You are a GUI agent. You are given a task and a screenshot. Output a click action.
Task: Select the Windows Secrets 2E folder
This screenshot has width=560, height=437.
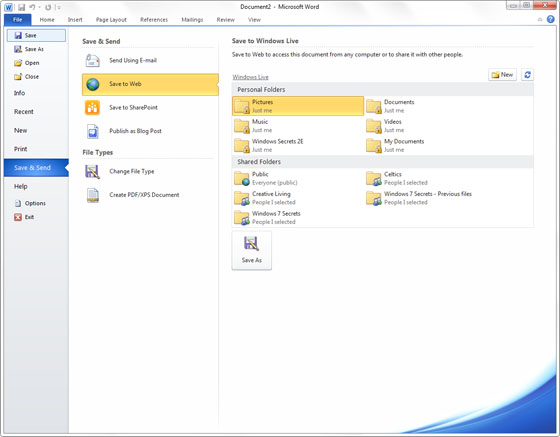(x=298, y=145)
